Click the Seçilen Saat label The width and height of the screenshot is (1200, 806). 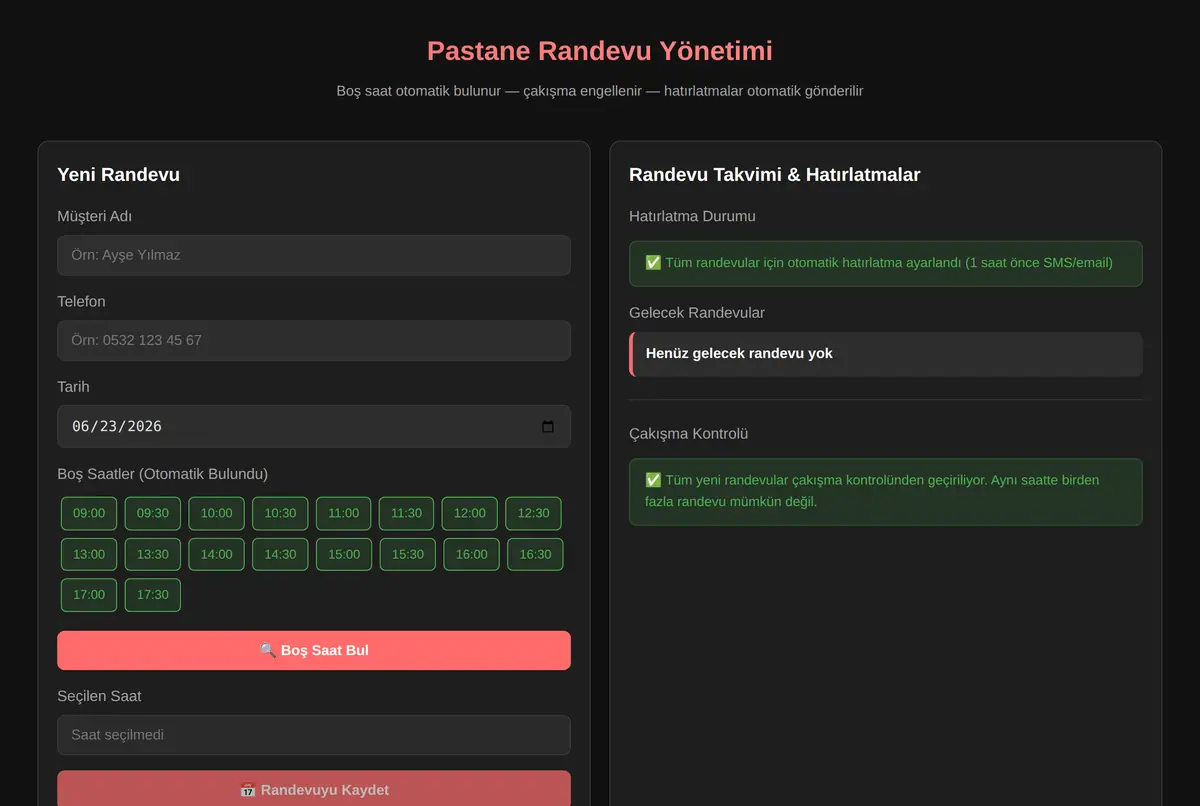(99, 696)
